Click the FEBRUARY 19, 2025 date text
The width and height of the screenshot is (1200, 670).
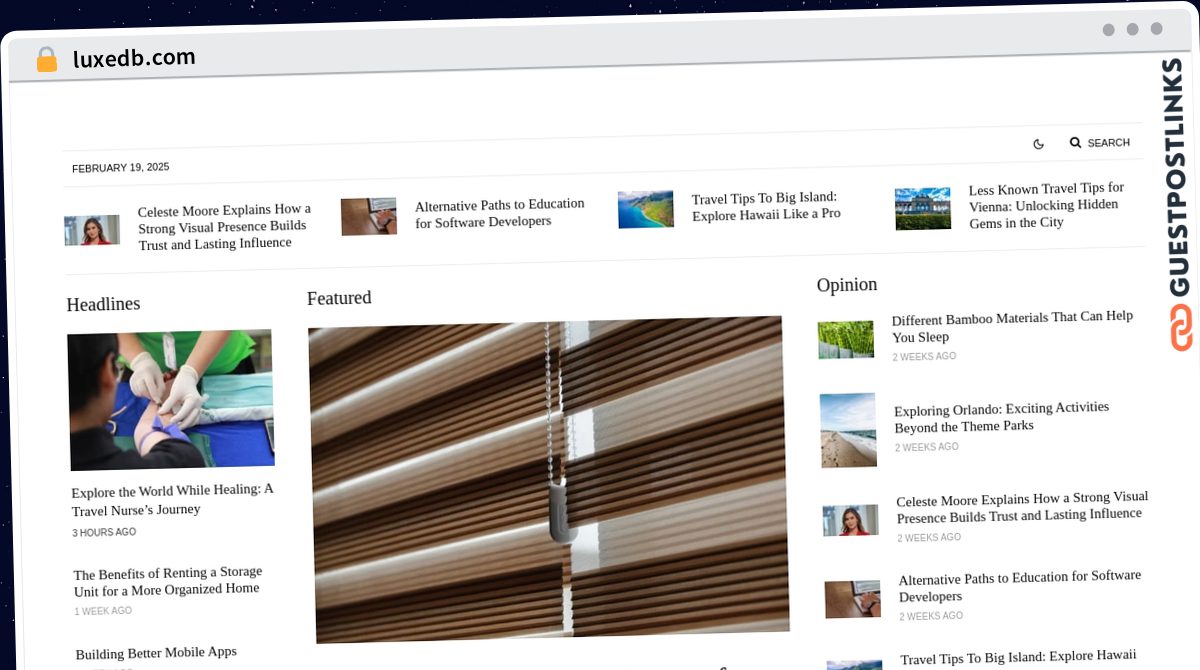point(121,168)
